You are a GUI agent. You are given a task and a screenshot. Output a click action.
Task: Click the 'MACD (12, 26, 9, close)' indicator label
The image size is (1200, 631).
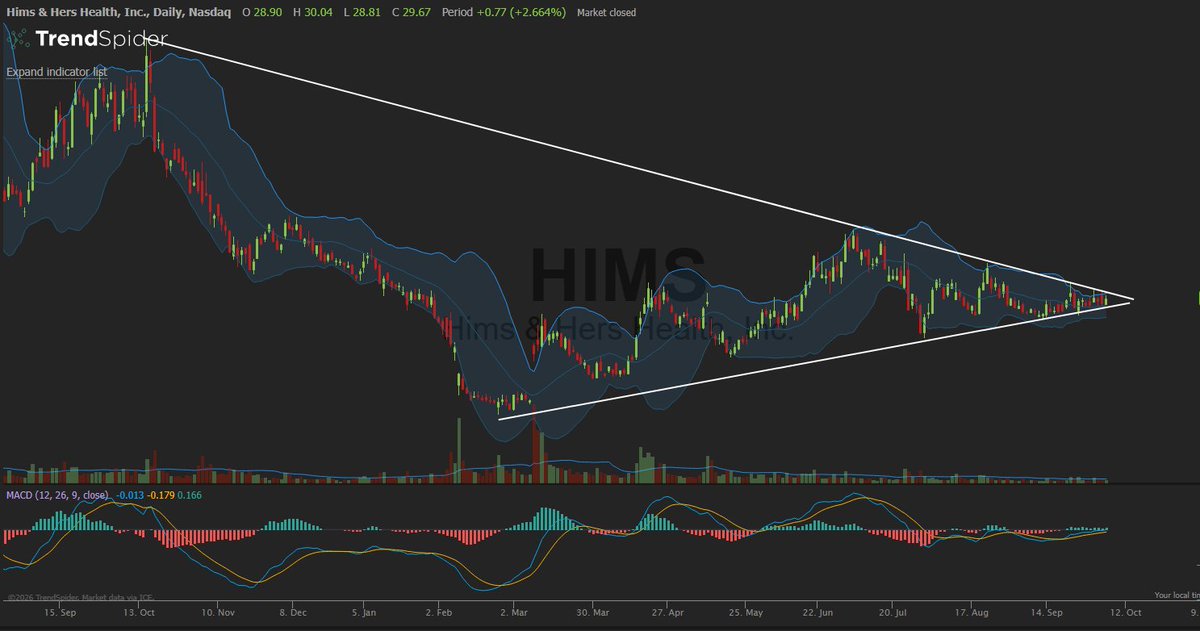point(57,495)
